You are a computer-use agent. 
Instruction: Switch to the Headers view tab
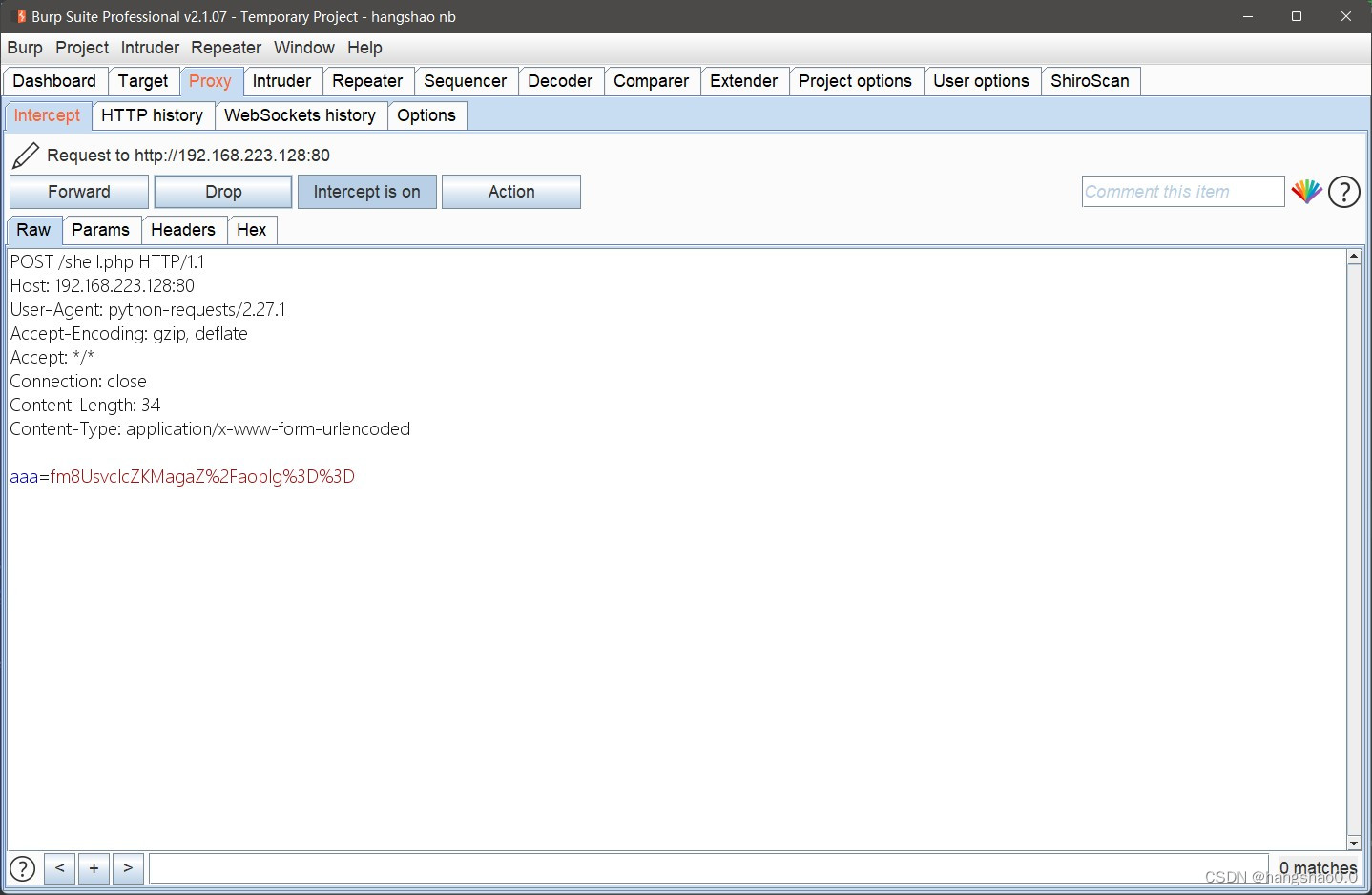point(183,230)
